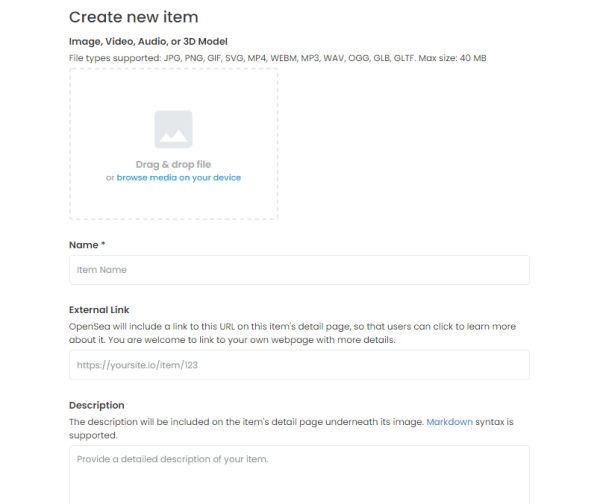Focus the Item Name input field
Screen dimensions: 600x504
pos(299,270)
